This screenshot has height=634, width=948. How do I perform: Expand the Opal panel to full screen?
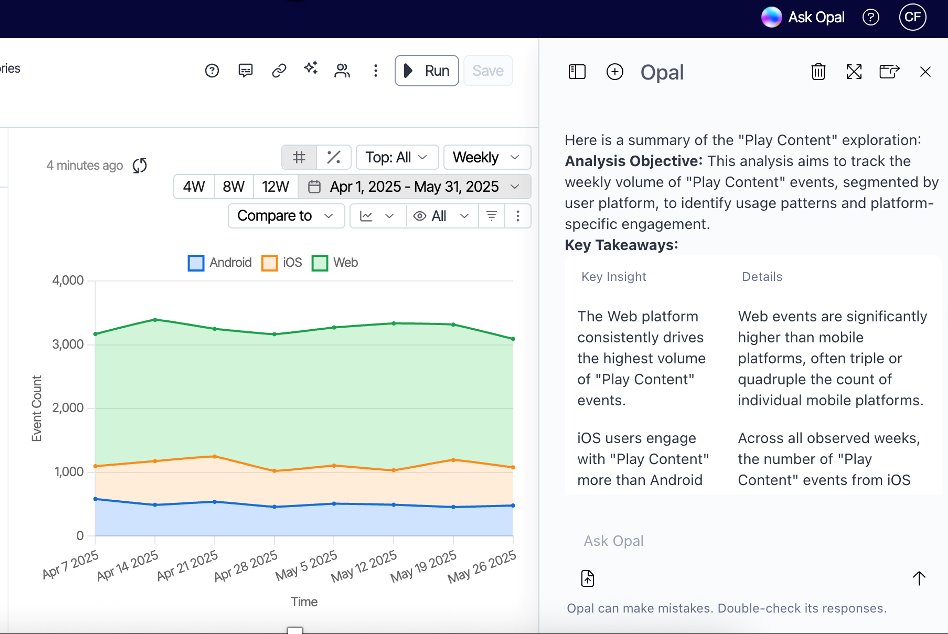click(x=853, y=71)
